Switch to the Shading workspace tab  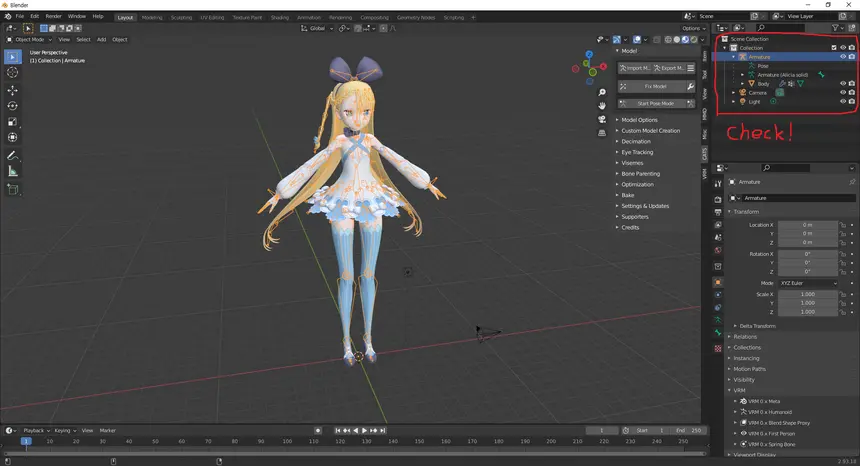tap(280, 18)
